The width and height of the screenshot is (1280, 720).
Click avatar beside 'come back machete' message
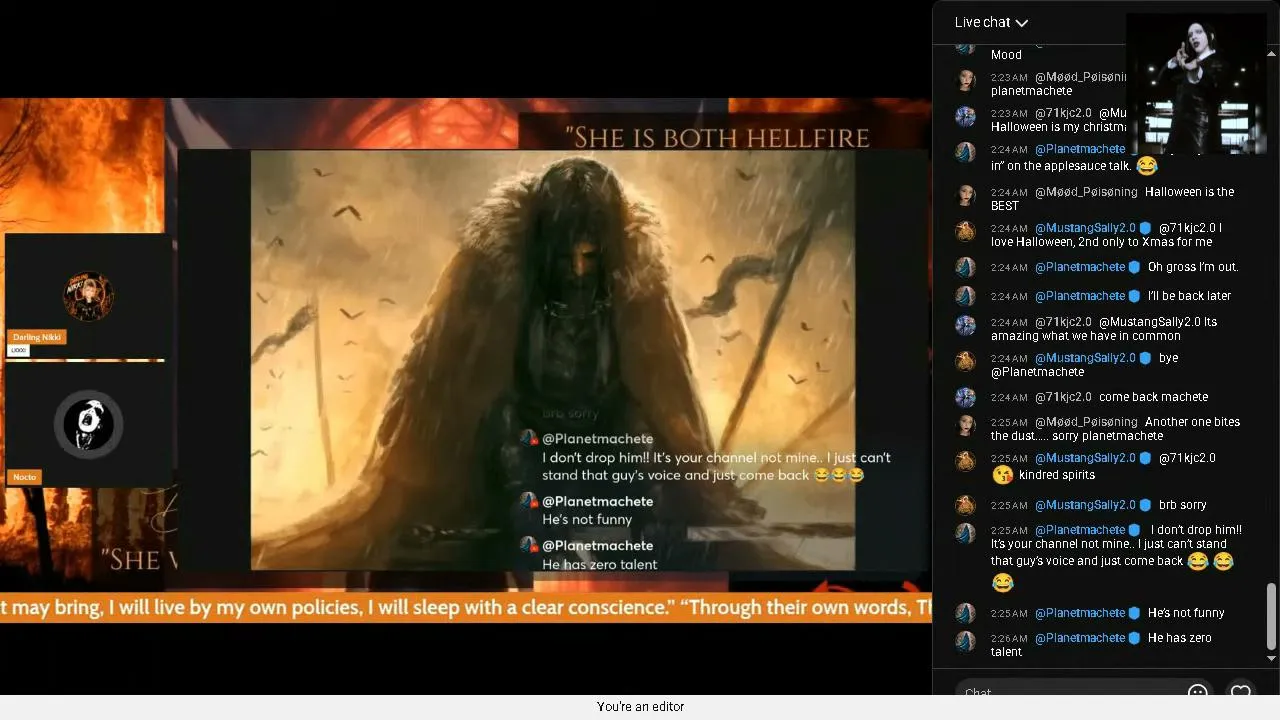pos(965,397)
